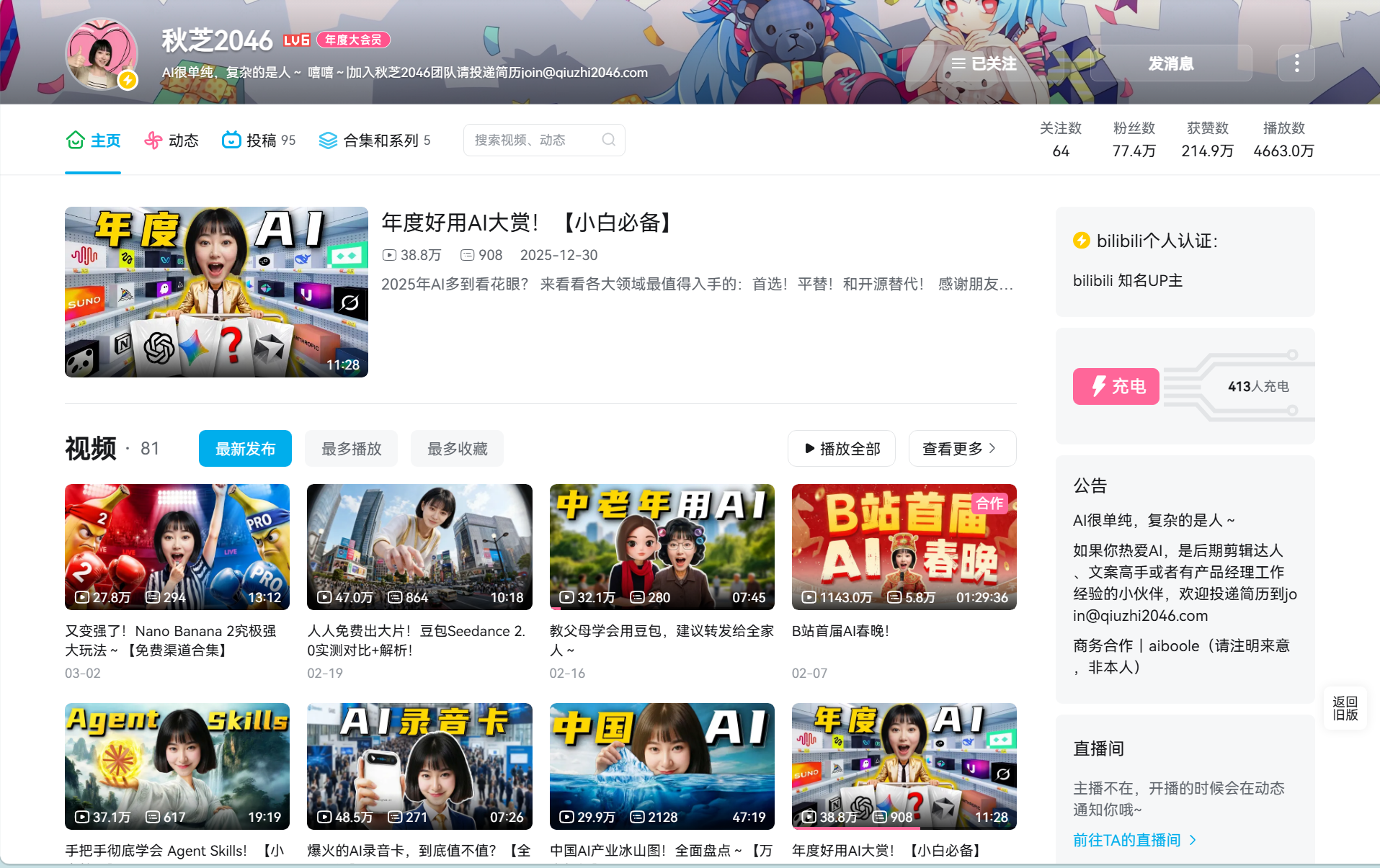
Task: Click the 主页 house icon
Action: [75, 140]
